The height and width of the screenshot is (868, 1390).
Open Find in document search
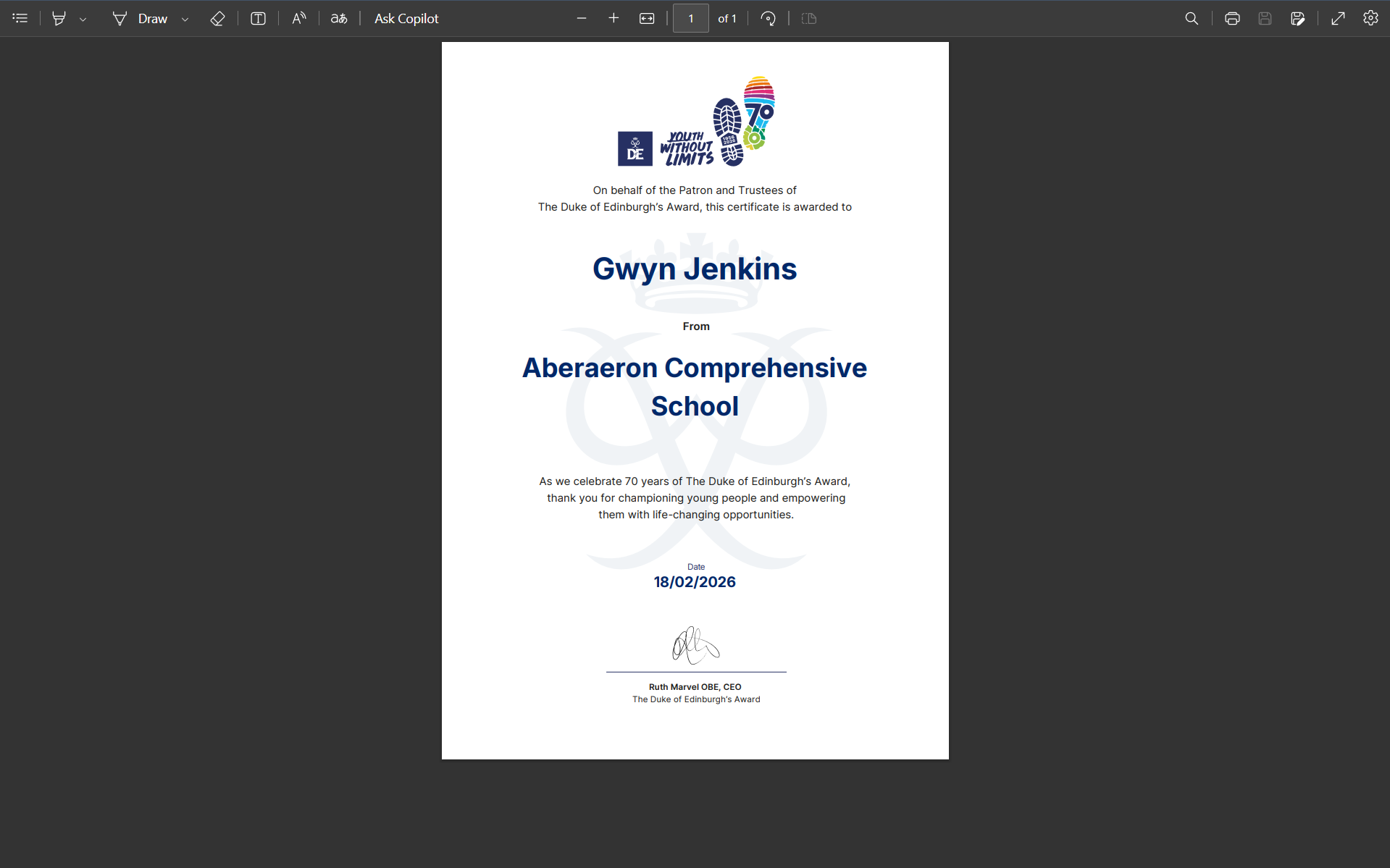(x=1192, y=19)
